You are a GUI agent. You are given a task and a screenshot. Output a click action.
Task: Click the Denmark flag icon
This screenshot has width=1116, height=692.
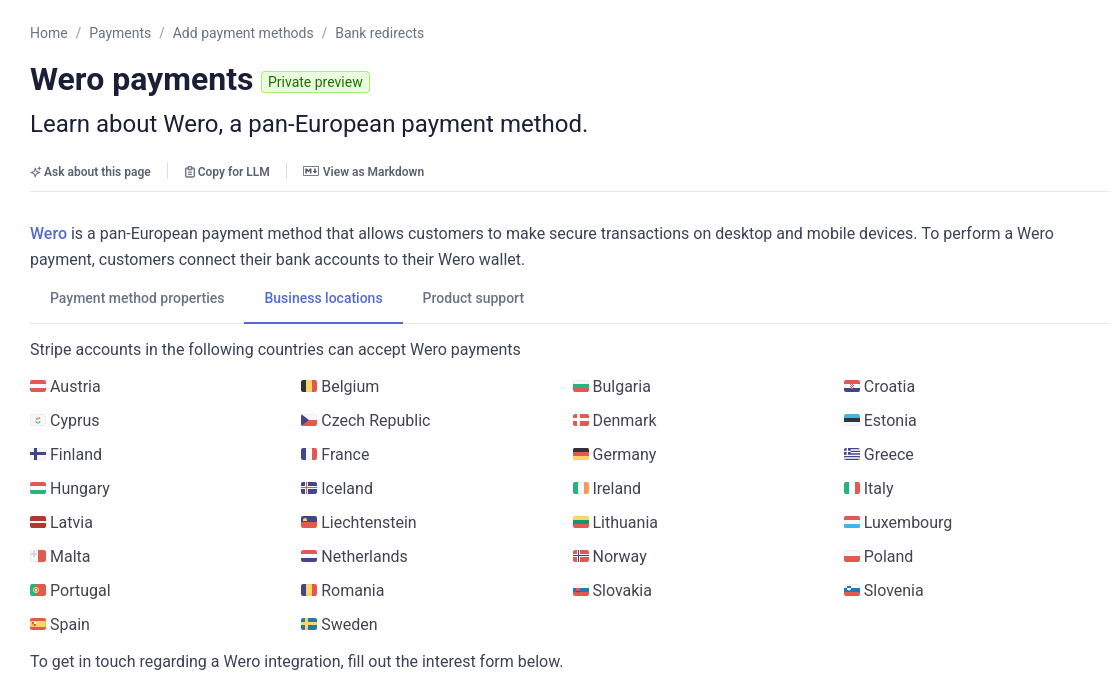(x=581, y=421)
